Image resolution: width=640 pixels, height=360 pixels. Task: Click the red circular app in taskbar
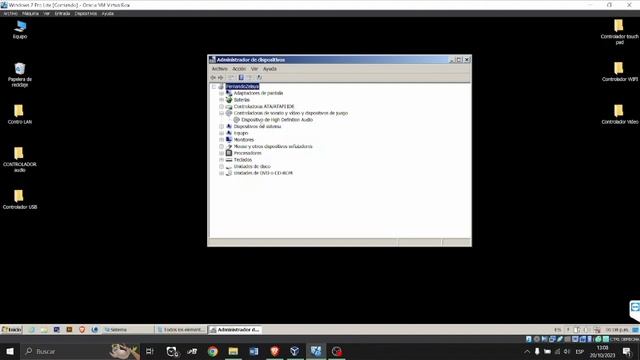click(x=336, y=351)
